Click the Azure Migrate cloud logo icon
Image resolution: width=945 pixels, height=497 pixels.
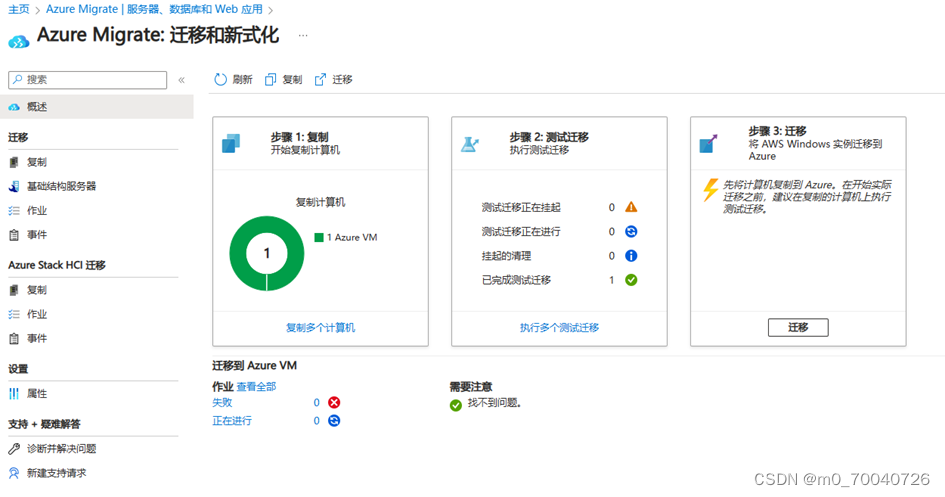tap(19, 42)
